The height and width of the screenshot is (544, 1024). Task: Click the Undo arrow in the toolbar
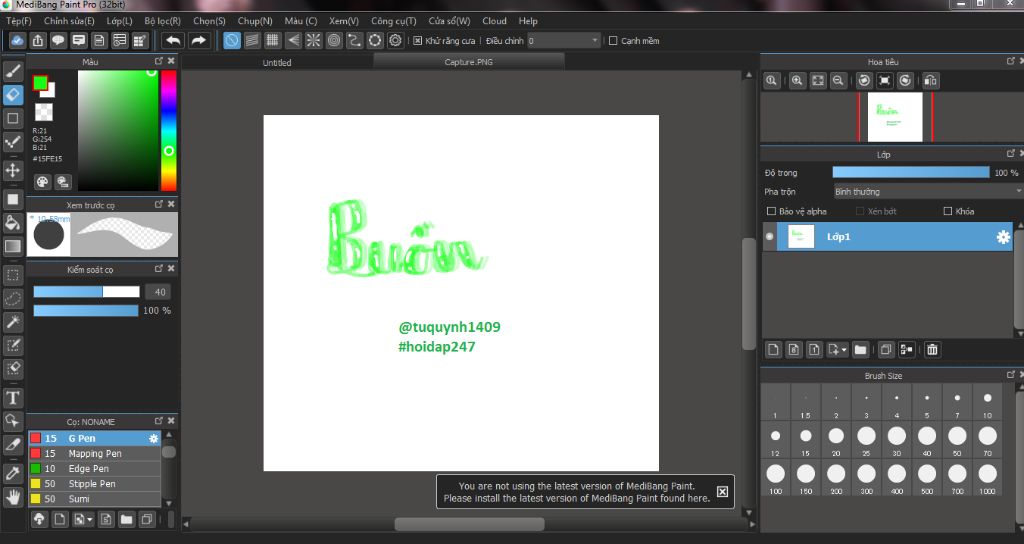coord(173,40)
